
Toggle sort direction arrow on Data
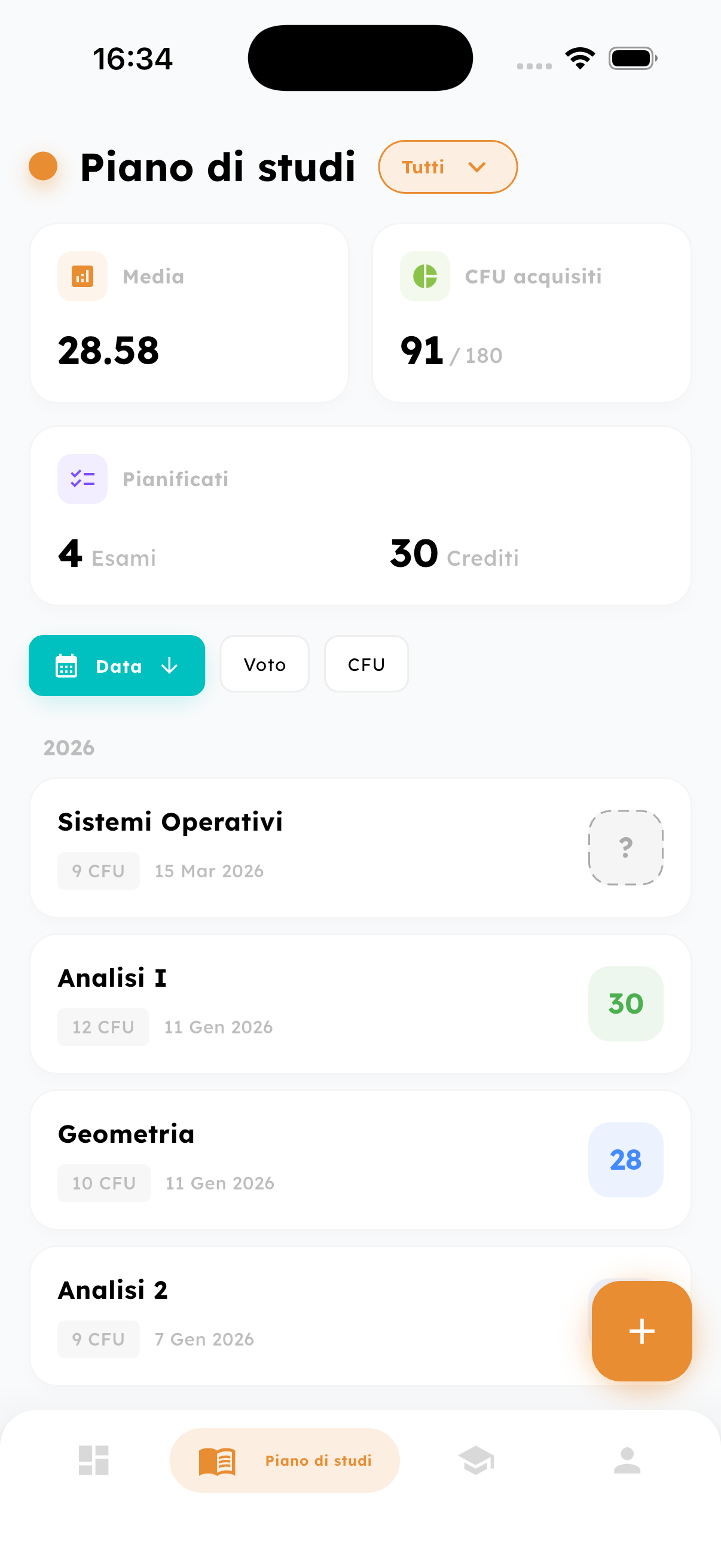click(170, 666)
